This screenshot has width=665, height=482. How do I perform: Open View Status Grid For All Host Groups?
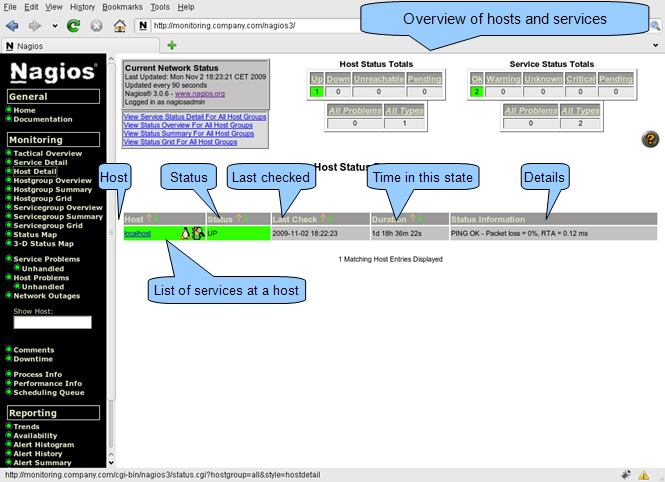180,142
